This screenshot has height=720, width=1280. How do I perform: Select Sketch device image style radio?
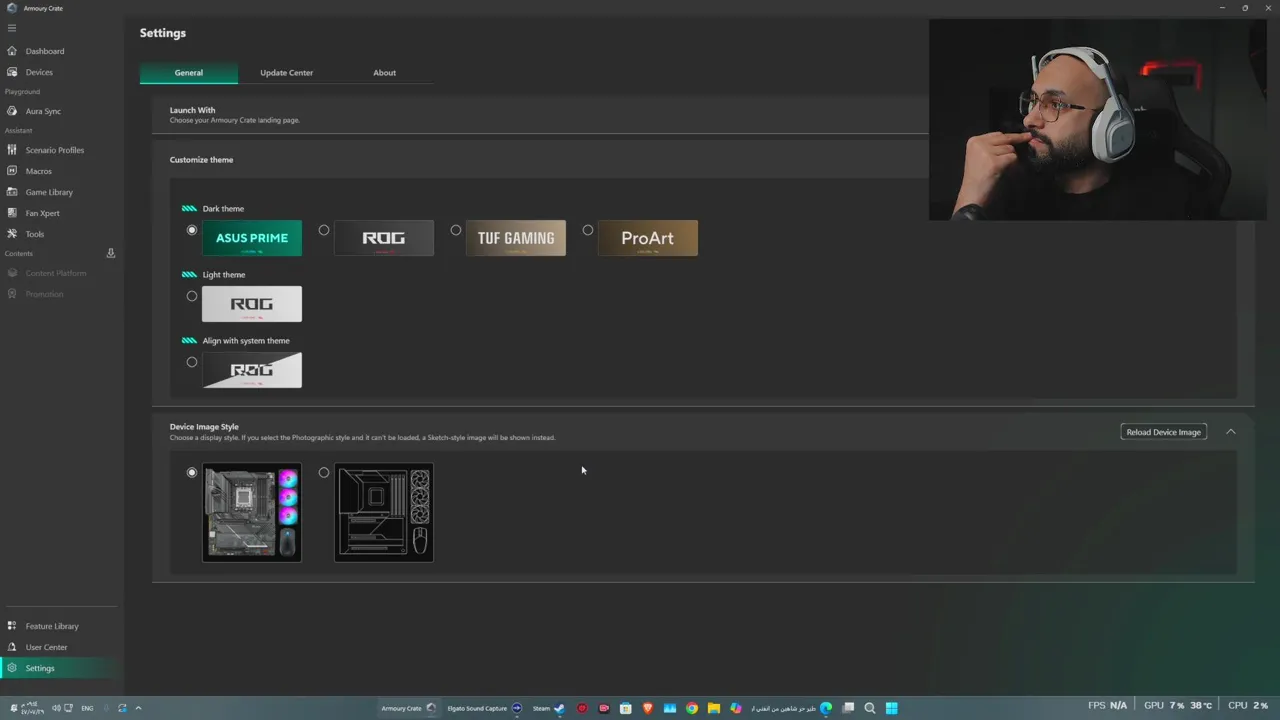click(324, 472)
